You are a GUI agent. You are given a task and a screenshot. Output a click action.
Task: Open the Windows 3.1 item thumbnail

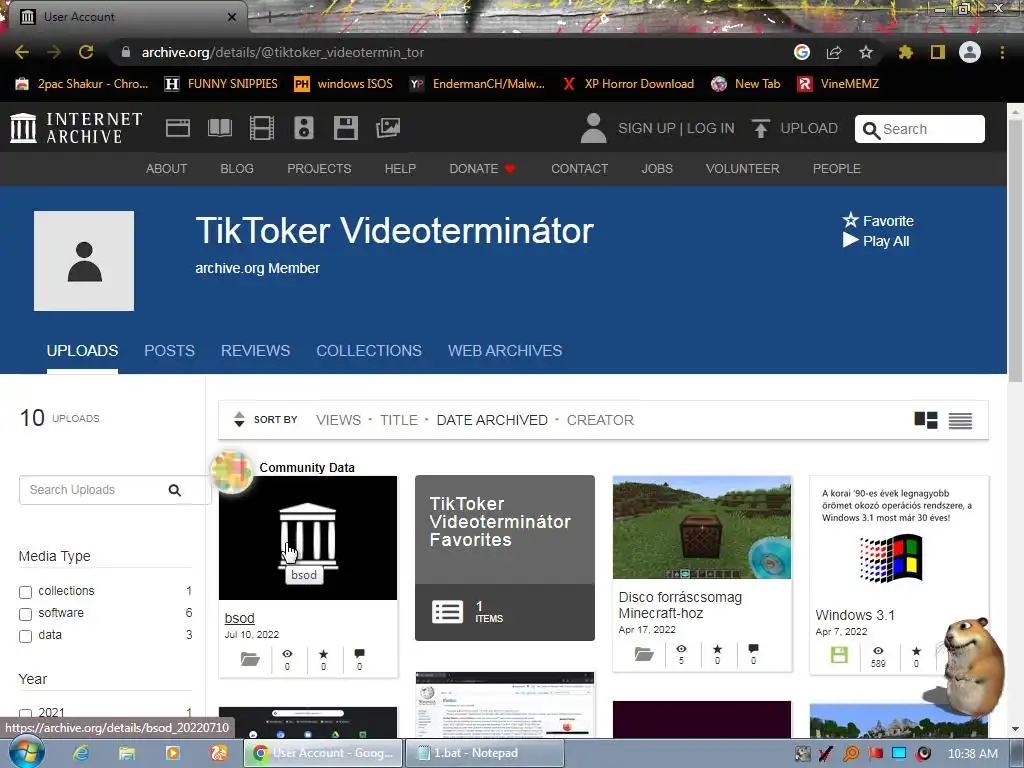coord(899,539)
